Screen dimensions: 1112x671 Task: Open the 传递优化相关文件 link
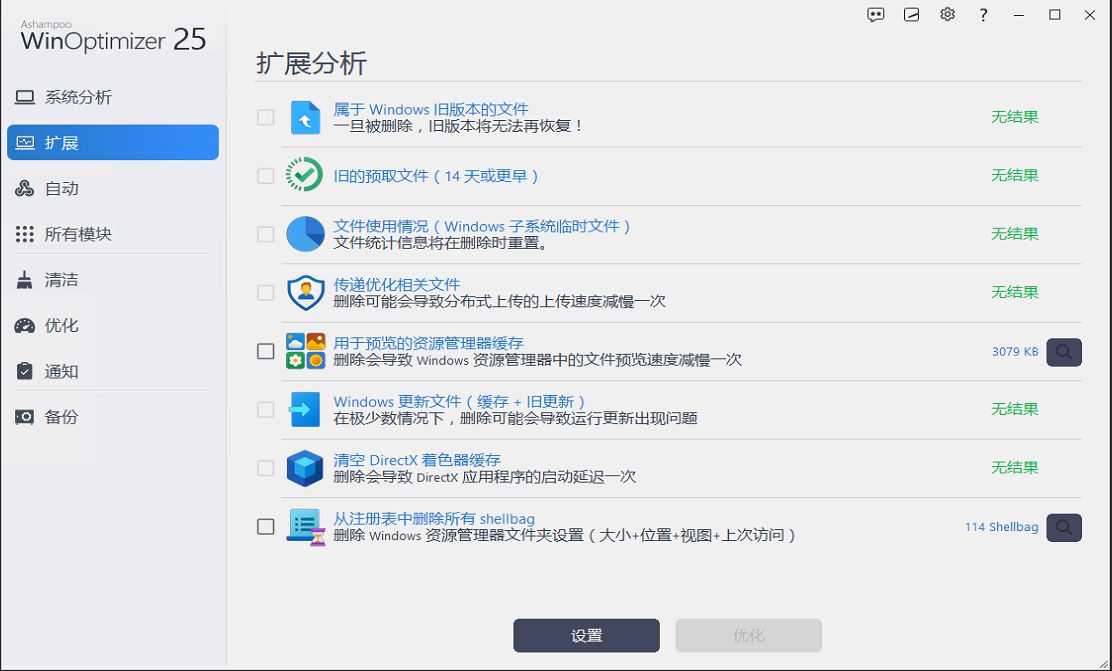[x=397, y=284]
